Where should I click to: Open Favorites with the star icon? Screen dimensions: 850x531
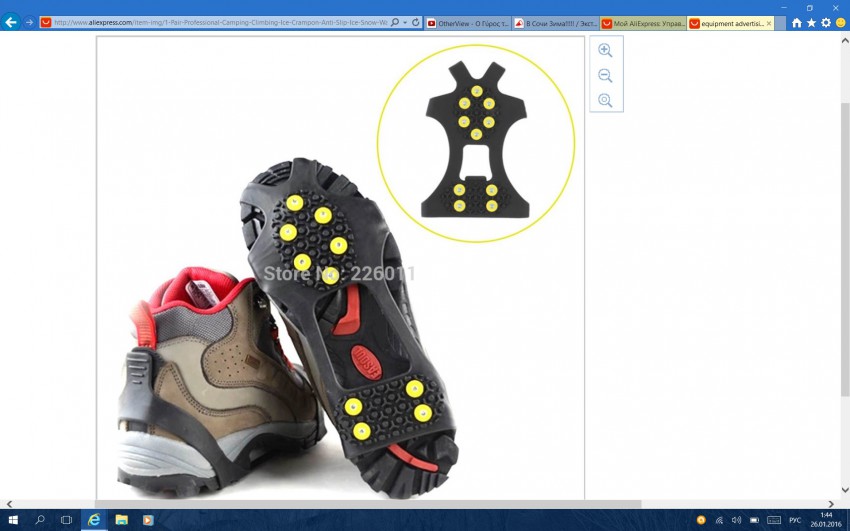[x=811, y=23]
